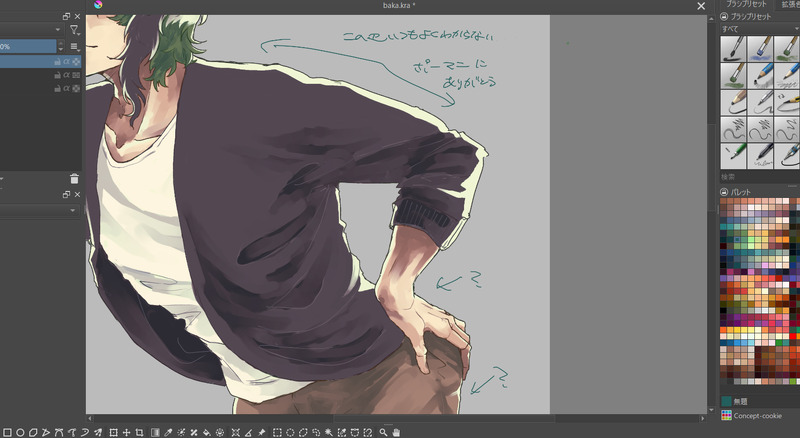The width and height of the screenshot is (800, 438).
Task: Select the Gradient tool
Action: point(155,432)
